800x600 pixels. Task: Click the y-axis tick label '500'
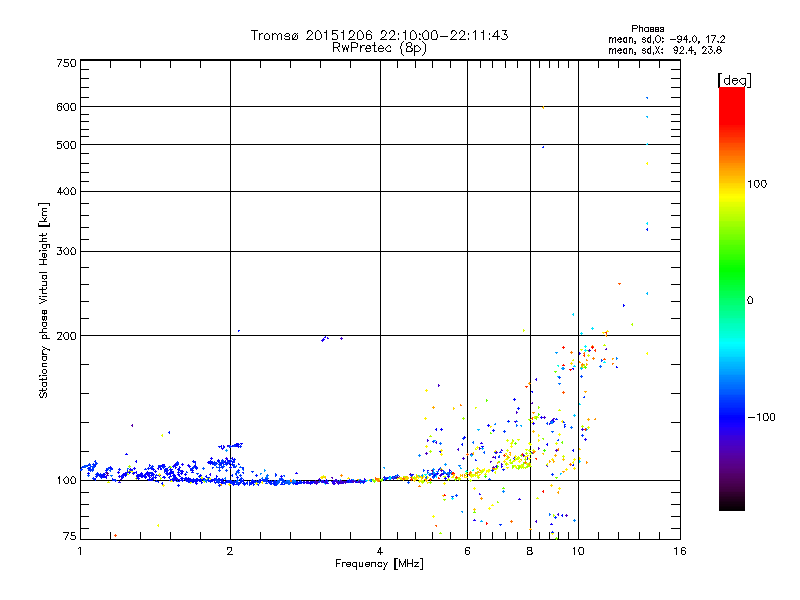pyautogui.click(x=66, y=145)
